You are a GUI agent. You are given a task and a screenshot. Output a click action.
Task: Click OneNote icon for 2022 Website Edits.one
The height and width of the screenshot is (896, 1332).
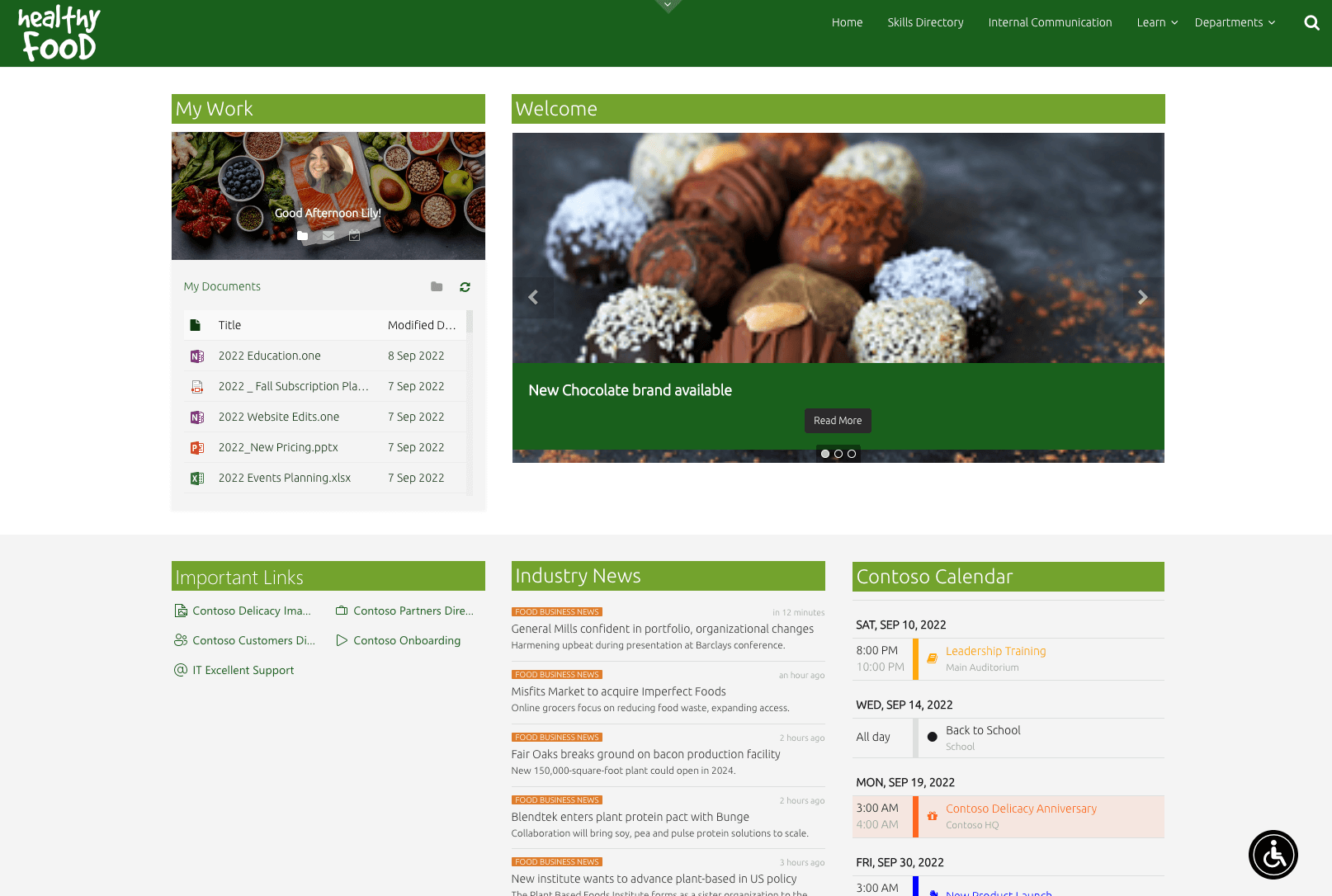[x=197, y=417]
